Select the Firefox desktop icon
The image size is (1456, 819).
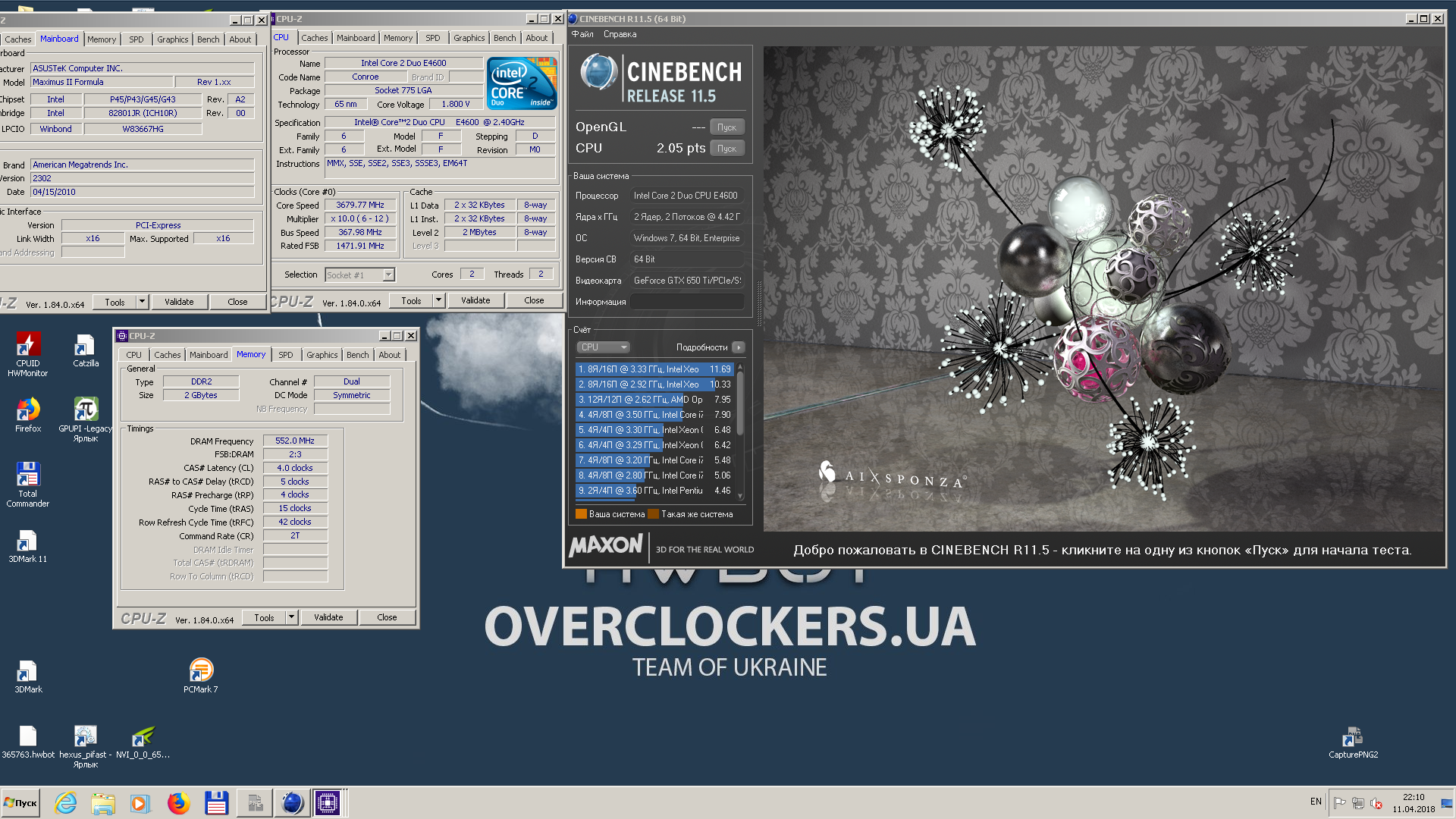pos(28,415)
